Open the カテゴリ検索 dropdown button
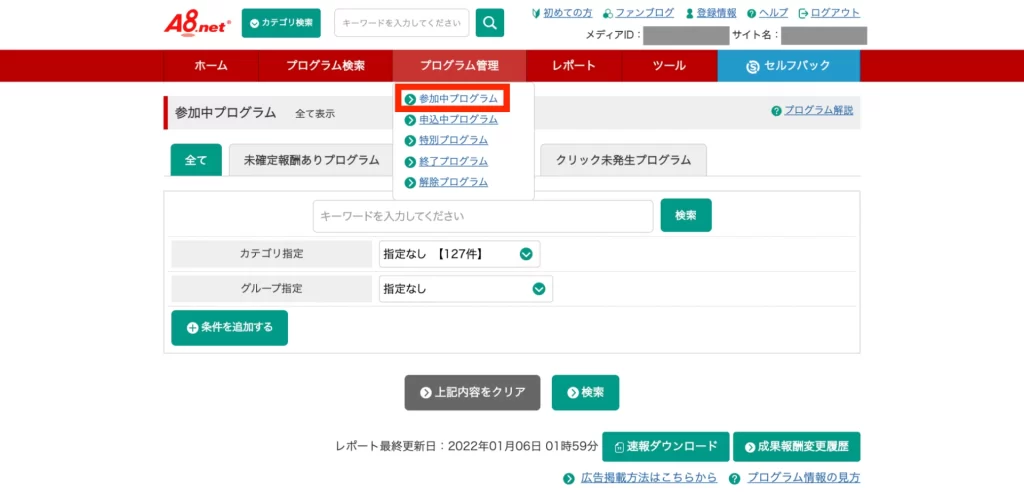 pyautogui.click(x=281, y=23)
